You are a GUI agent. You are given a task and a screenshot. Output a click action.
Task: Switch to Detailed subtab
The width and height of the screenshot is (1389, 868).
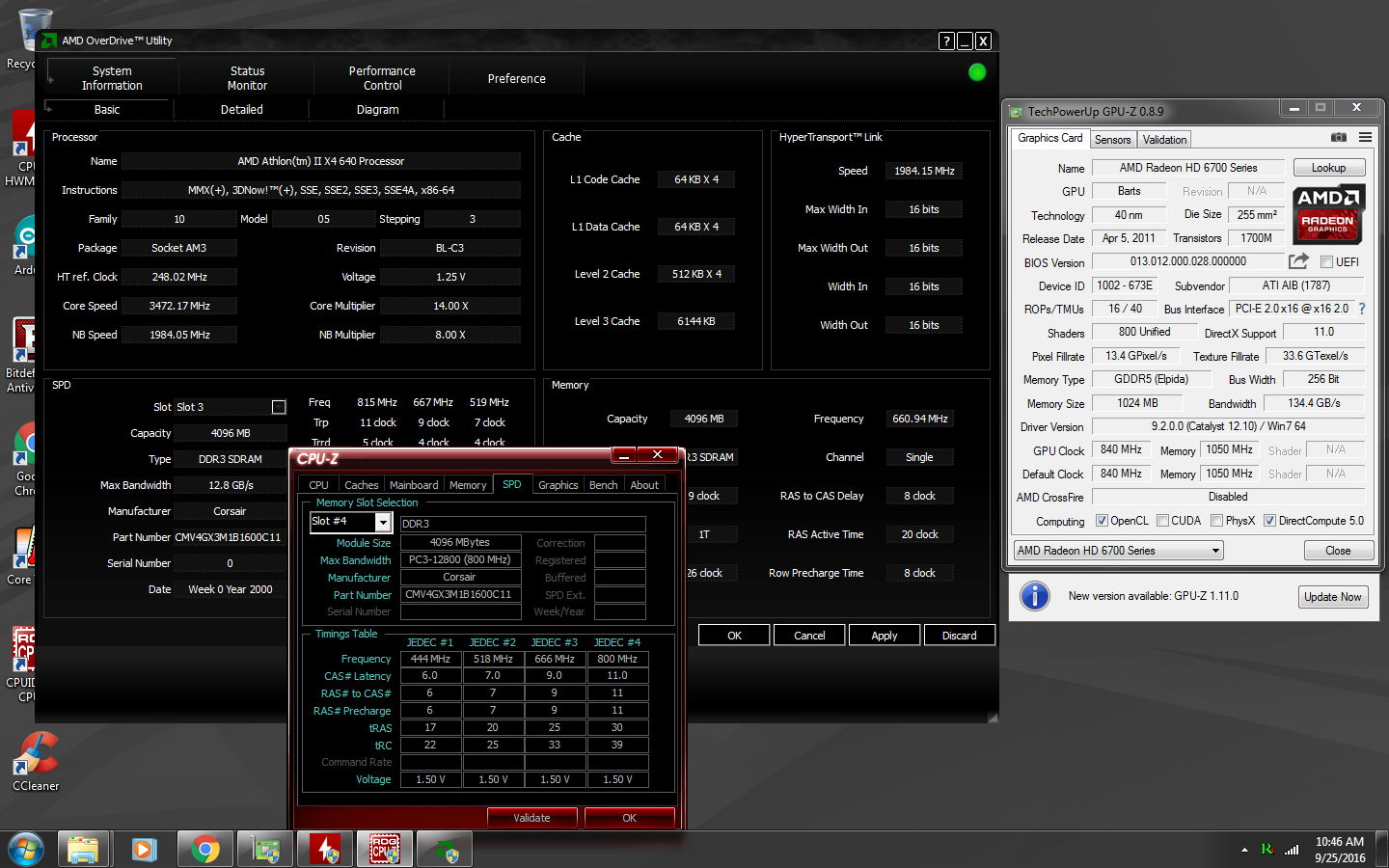pyautogui.click(x=241, y=110)
